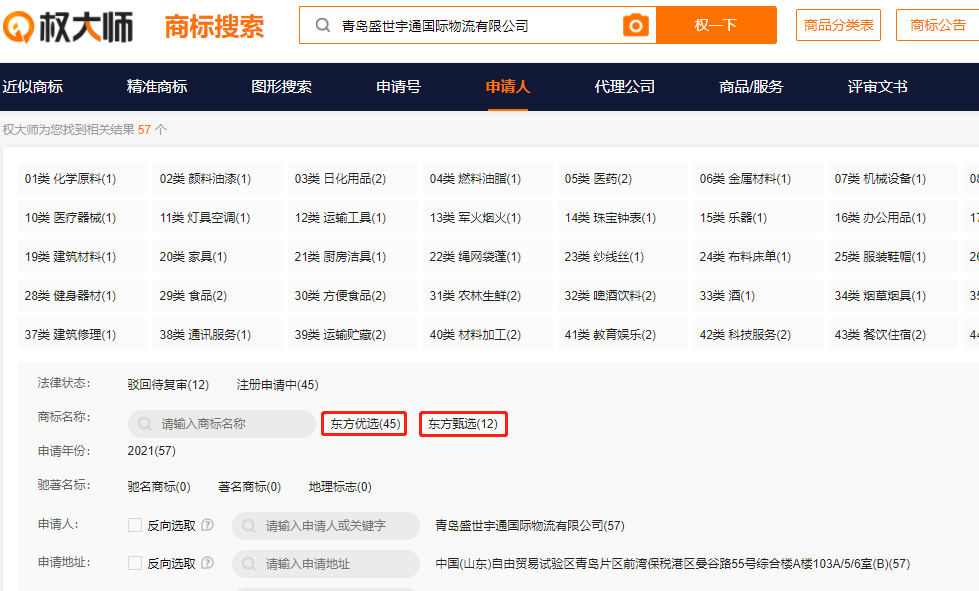The image size is (979, 591).
Task: Open 代理公司 tab
Action: (x=624, y=87)
